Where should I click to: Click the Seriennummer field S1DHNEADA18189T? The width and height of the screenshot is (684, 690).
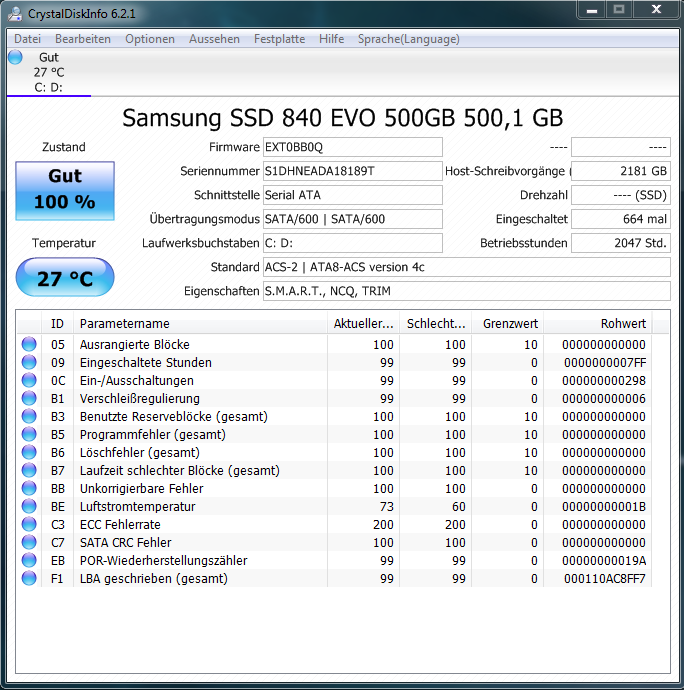(353, 171)
